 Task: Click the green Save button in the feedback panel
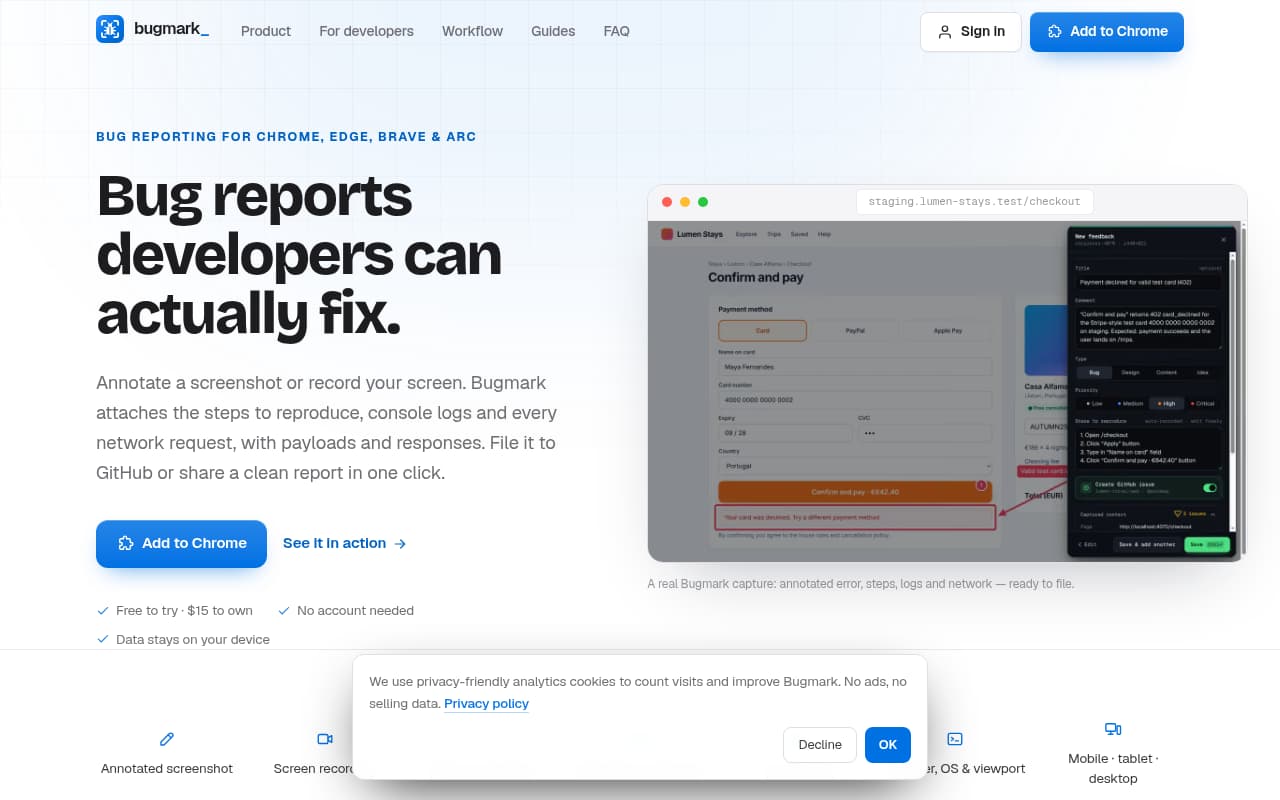[1207, 544]
